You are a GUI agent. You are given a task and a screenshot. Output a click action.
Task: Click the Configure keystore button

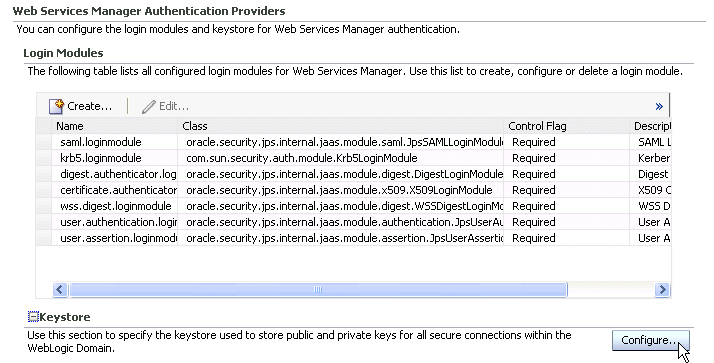point(650,340)
